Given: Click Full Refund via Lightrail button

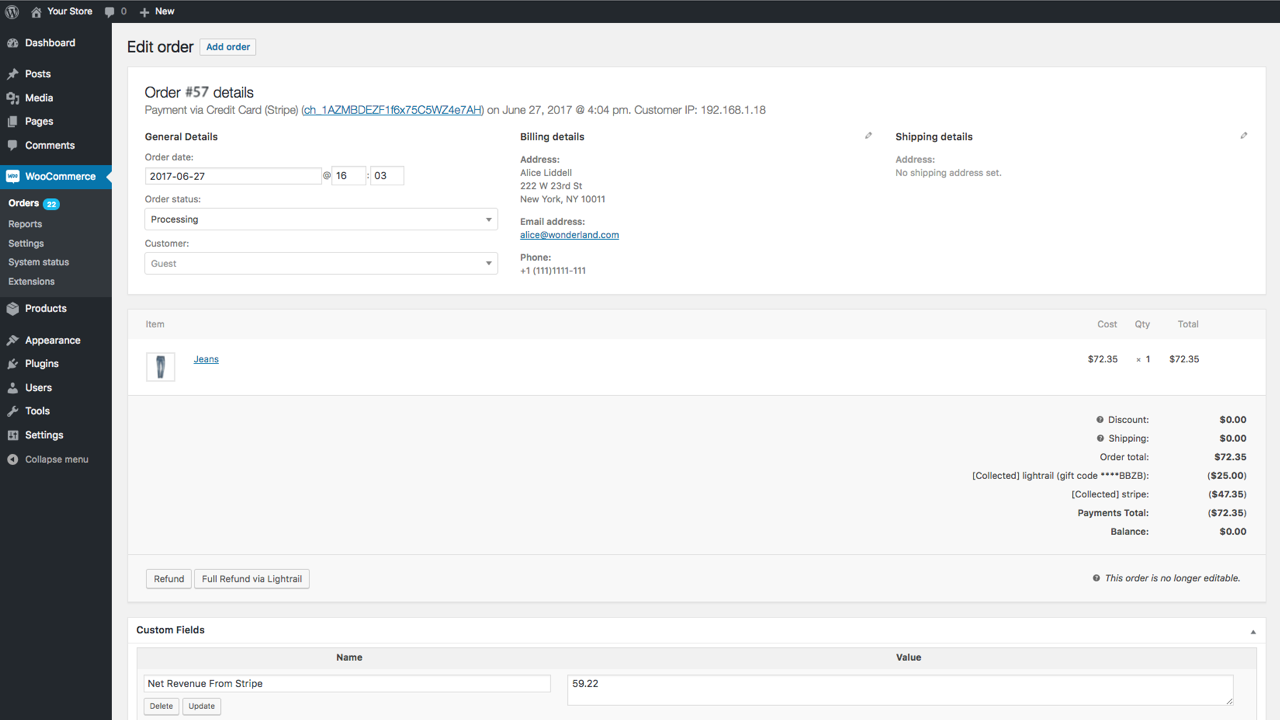Looking at the screenshot, I should pyautogui.click(x=252, y=579).
